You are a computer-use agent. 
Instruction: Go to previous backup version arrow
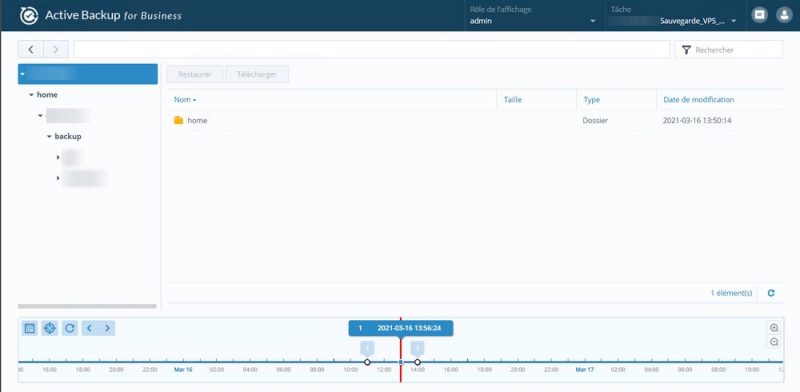point(89,328)
